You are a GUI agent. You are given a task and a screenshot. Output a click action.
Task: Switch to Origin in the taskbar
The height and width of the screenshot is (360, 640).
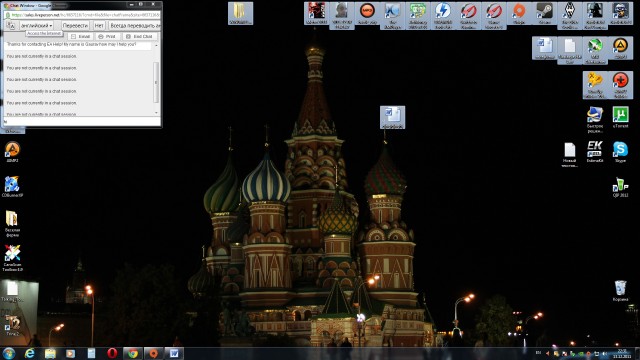(153, 353)
